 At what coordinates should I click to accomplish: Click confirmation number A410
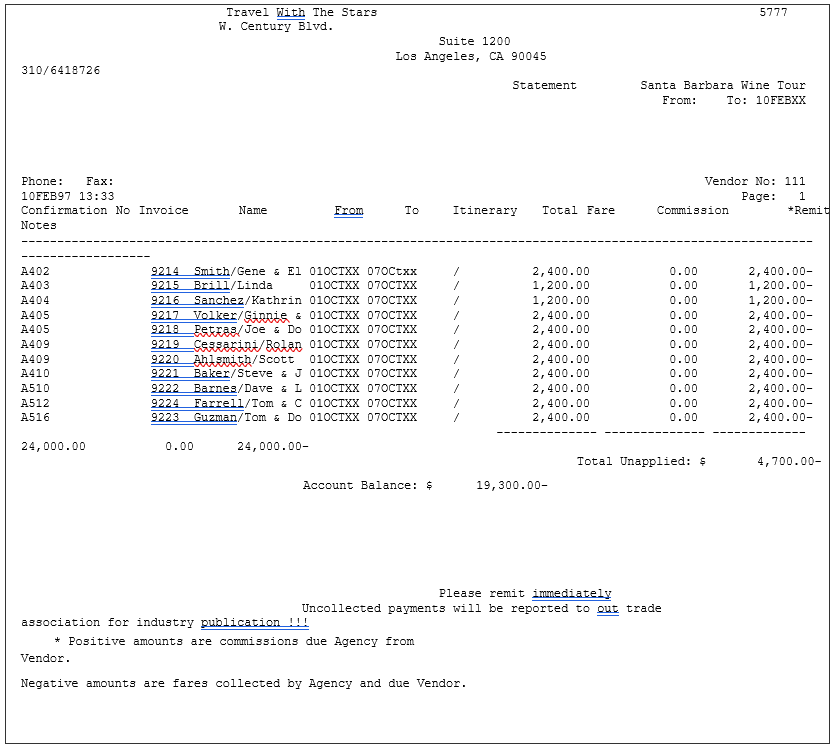(35, 374)
